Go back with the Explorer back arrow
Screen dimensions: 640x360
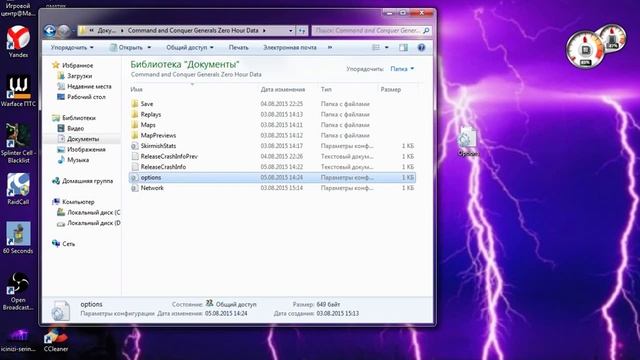50,31
